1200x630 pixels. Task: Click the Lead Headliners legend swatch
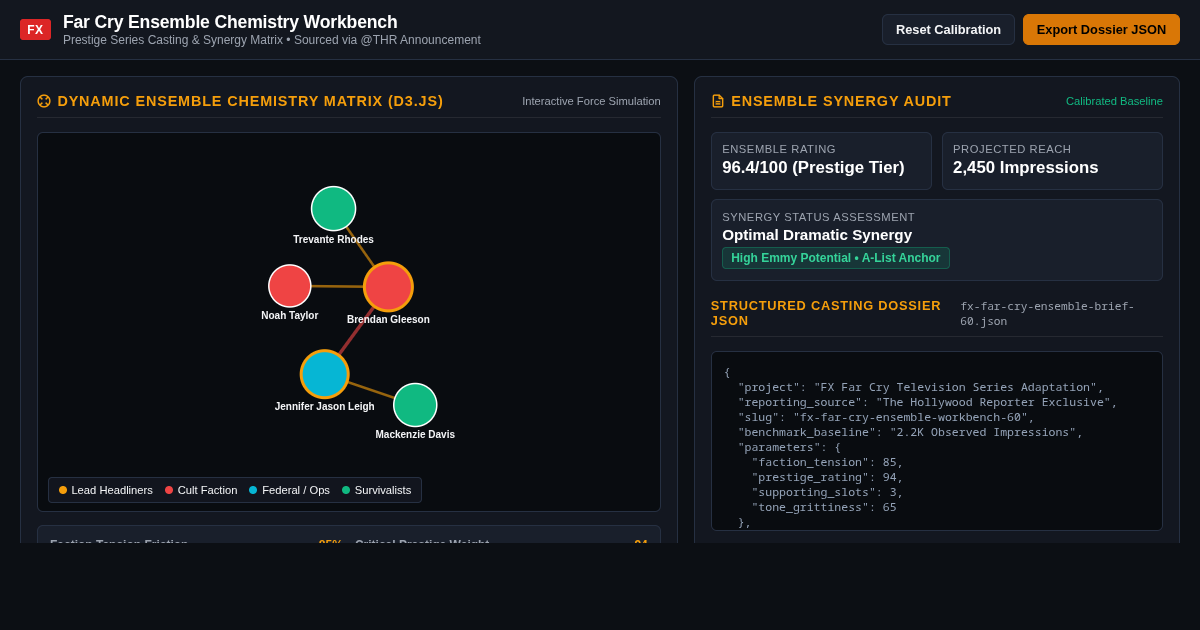tap(63, 490)
